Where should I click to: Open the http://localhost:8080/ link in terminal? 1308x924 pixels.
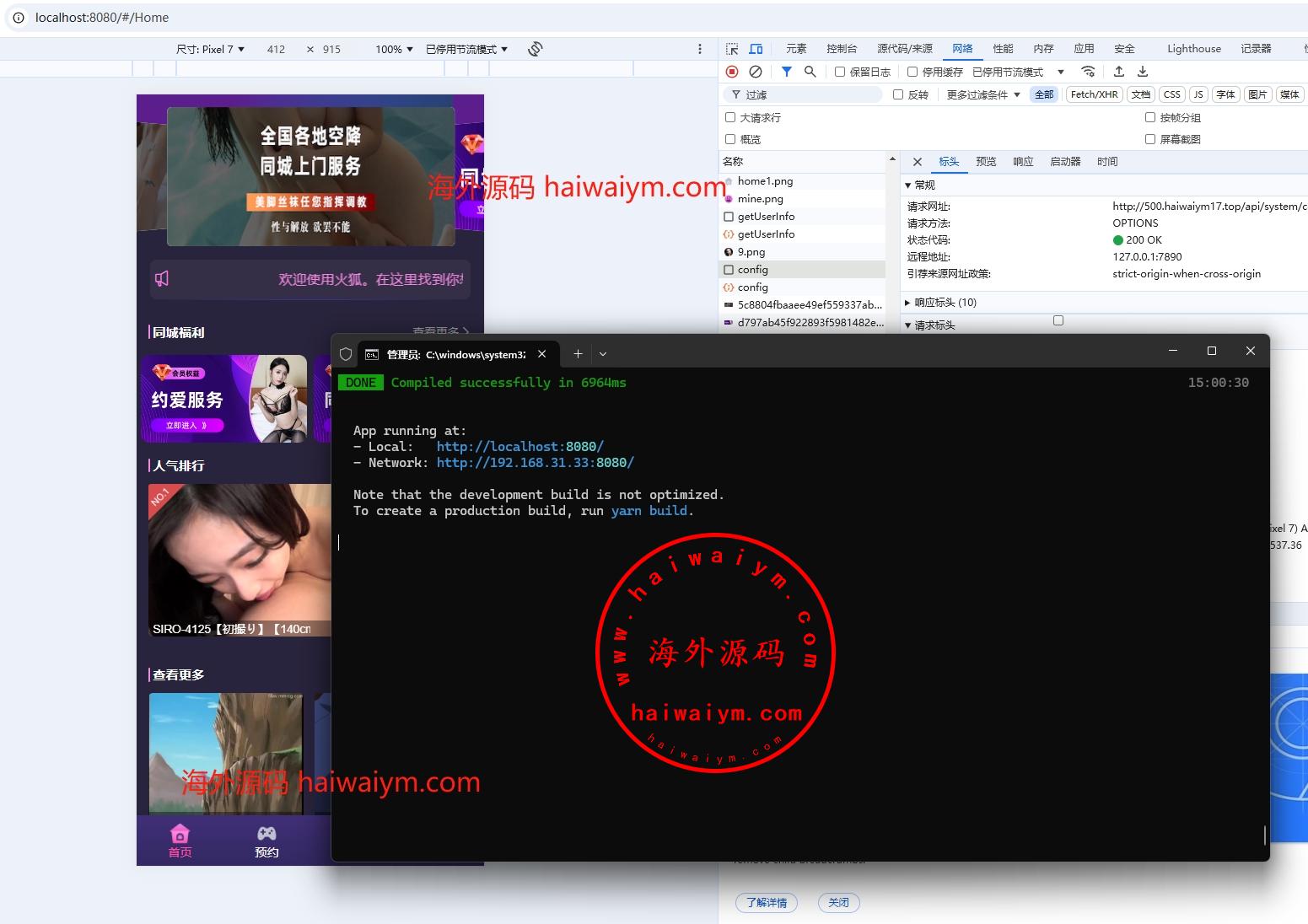[519, 447]
